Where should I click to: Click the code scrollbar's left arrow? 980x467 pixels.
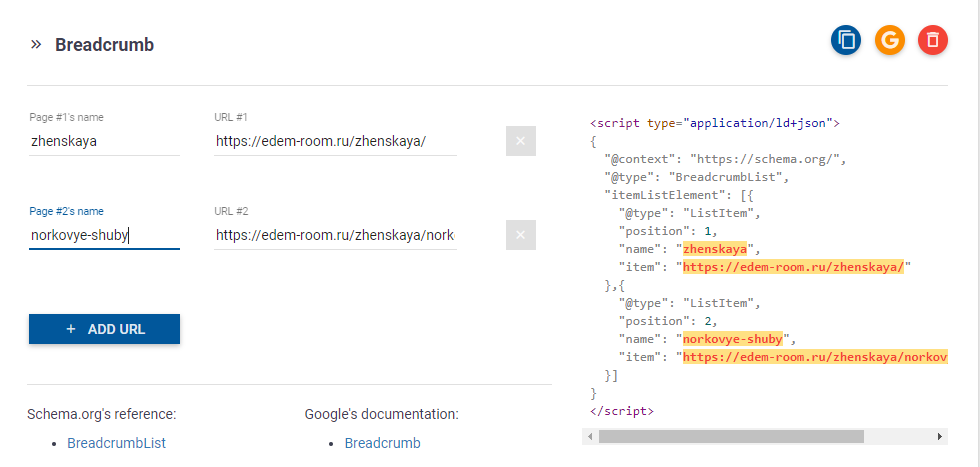tap(590, 436)
